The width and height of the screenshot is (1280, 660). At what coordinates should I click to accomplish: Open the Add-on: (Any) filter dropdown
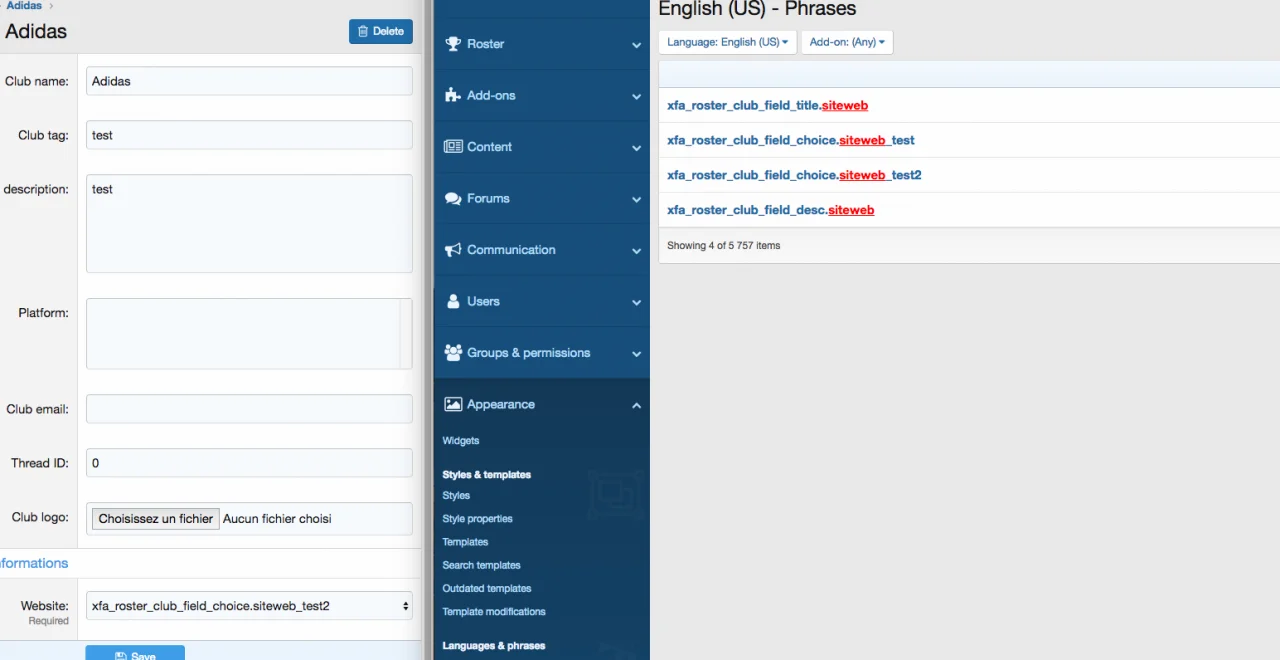click(847, 42)
